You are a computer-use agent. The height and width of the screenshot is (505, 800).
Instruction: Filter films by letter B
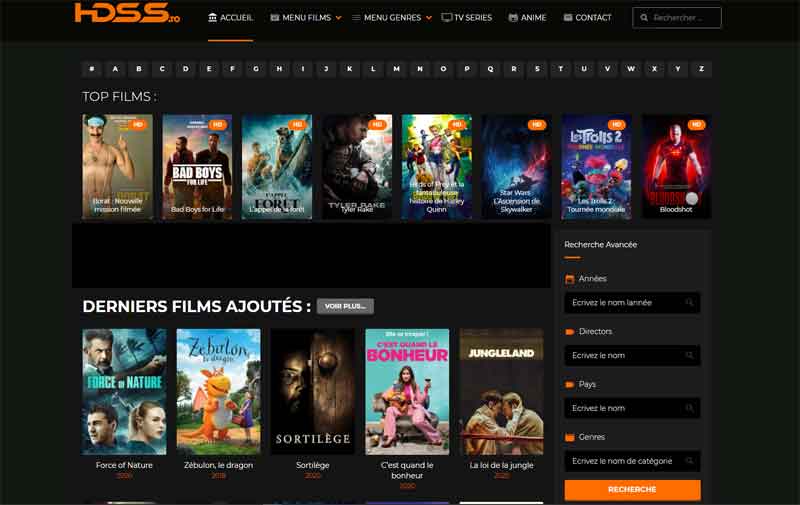[x=139, y=68]
